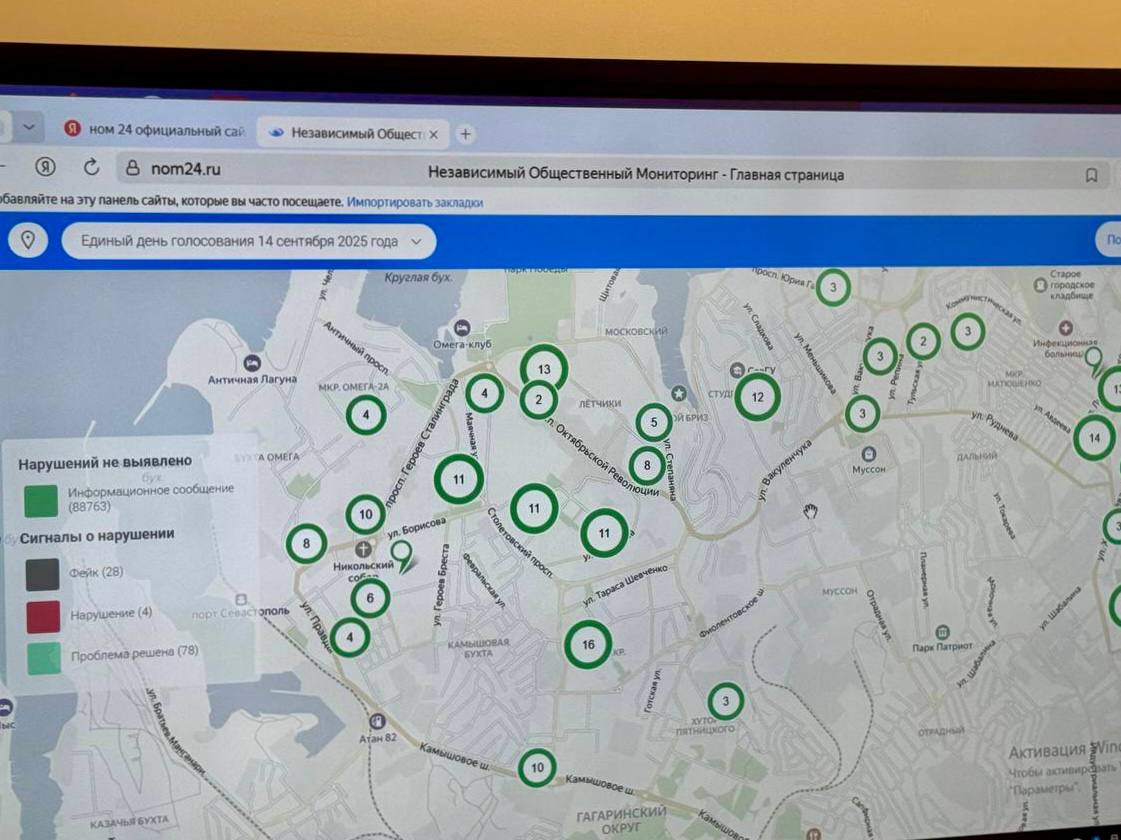
Task: Expand the tab list chevron
Action: [29, 127]
